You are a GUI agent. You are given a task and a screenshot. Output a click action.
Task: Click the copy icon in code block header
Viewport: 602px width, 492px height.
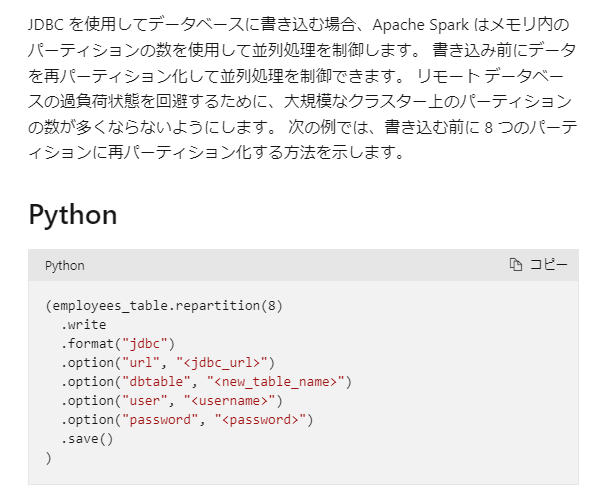point(516,265)
